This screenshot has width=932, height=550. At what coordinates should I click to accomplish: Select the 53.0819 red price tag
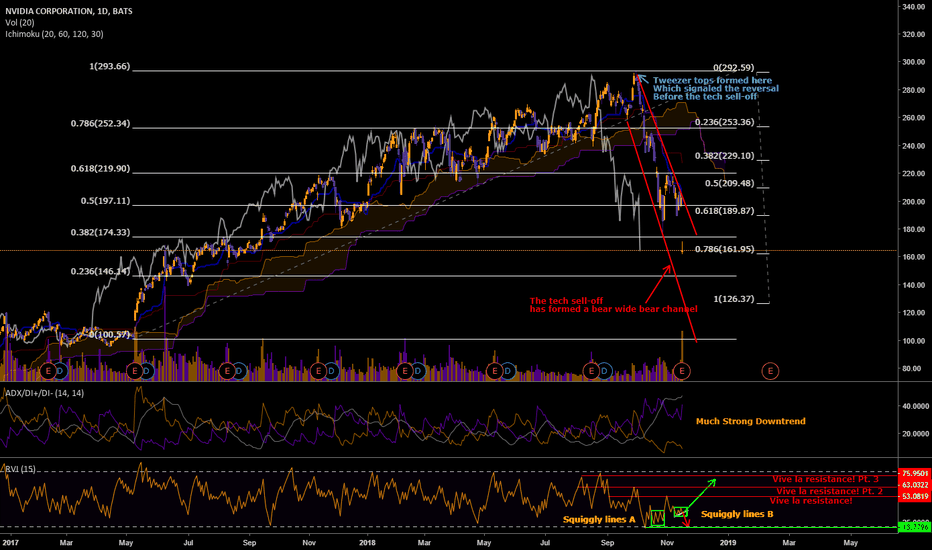pos(915,496)
